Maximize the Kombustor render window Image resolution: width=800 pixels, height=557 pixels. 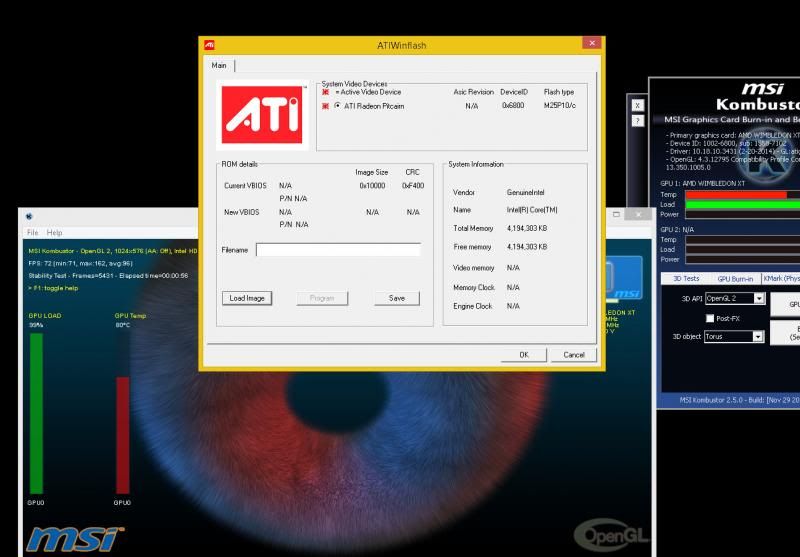(616, 215)
